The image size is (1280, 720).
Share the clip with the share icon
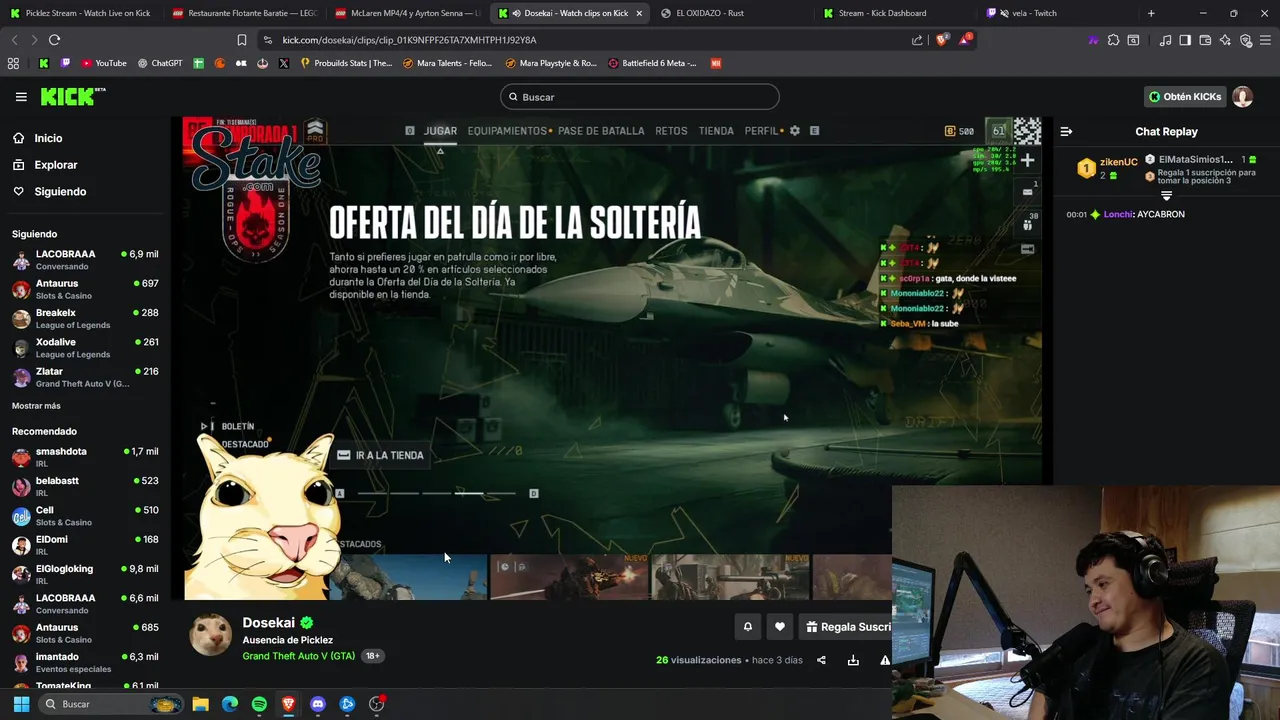pos(821,660)
